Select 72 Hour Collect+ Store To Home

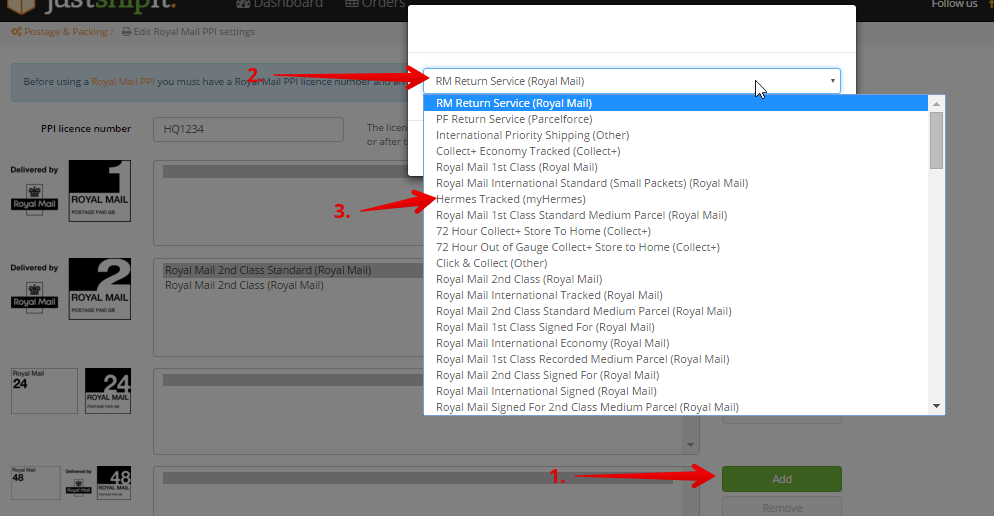click(676, 231)
